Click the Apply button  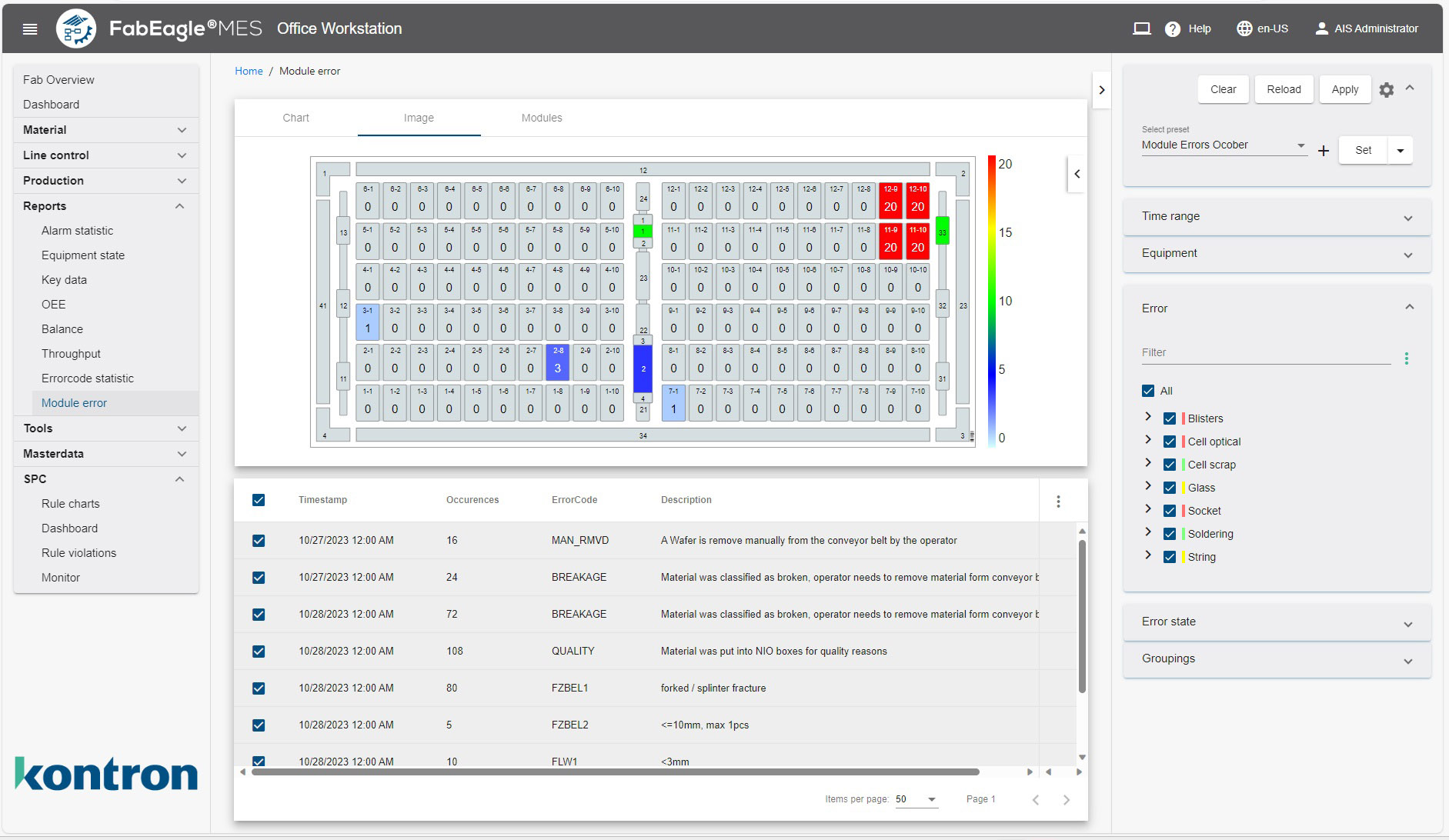point(1344,89)
